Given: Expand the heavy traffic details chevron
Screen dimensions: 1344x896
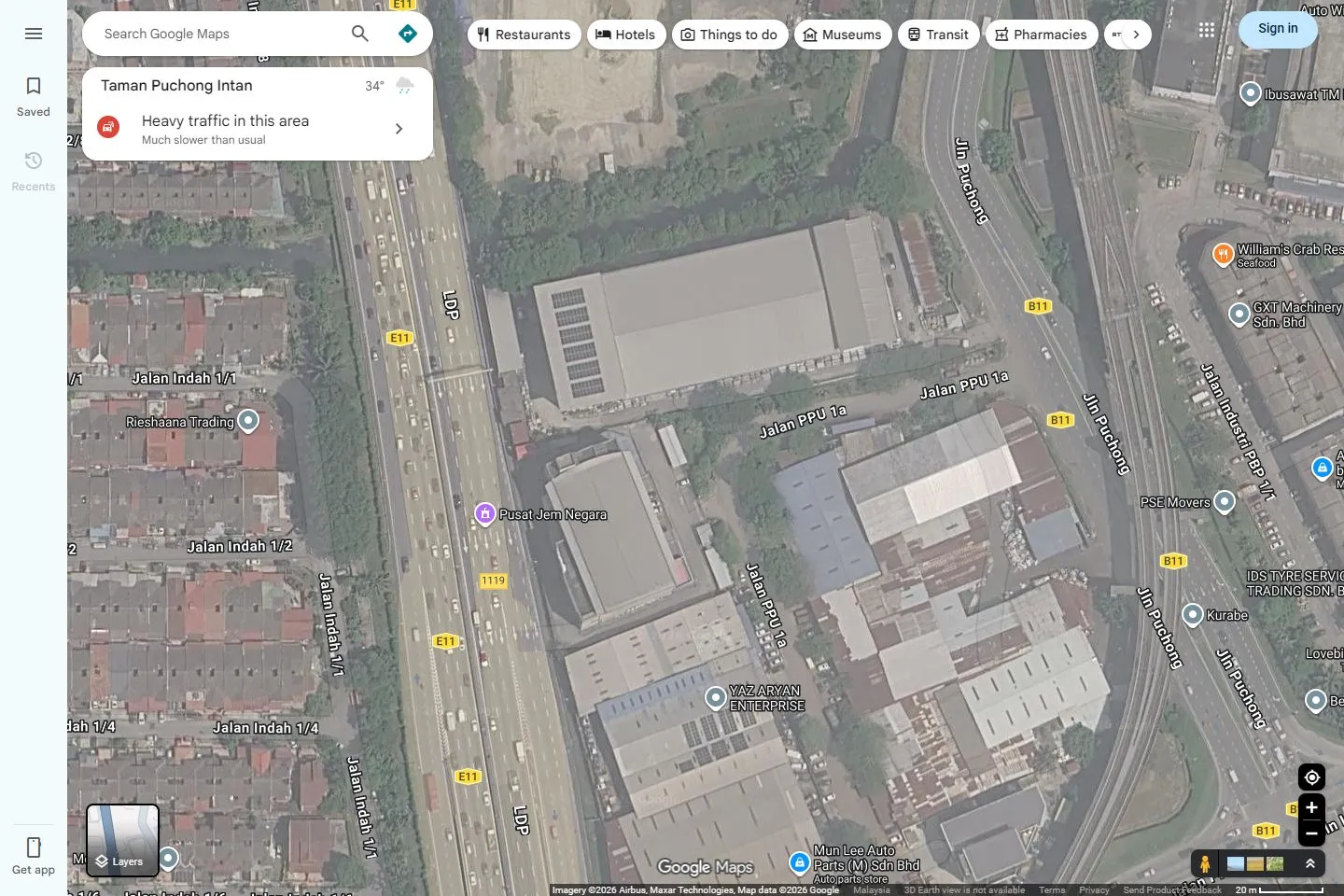Looking at the screenshot, I should point(399,129).
